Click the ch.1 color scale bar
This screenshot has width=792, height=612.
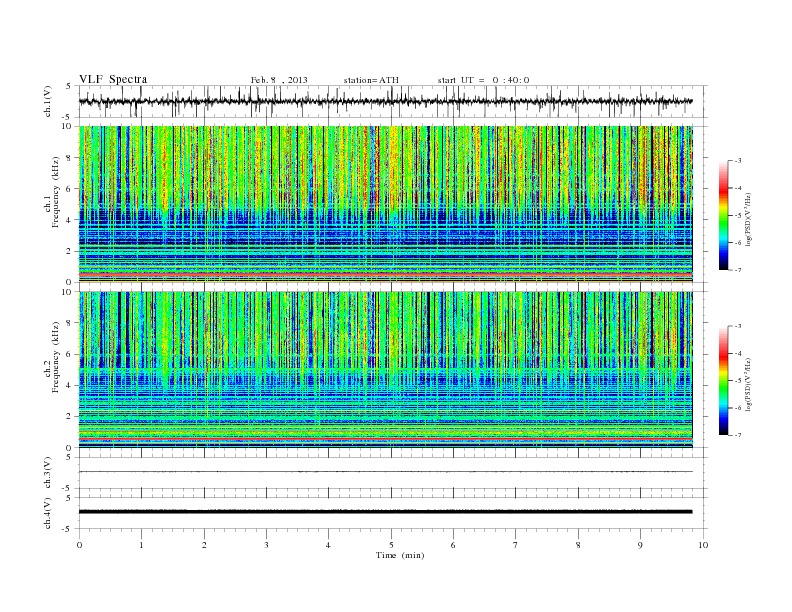point(724,215)
